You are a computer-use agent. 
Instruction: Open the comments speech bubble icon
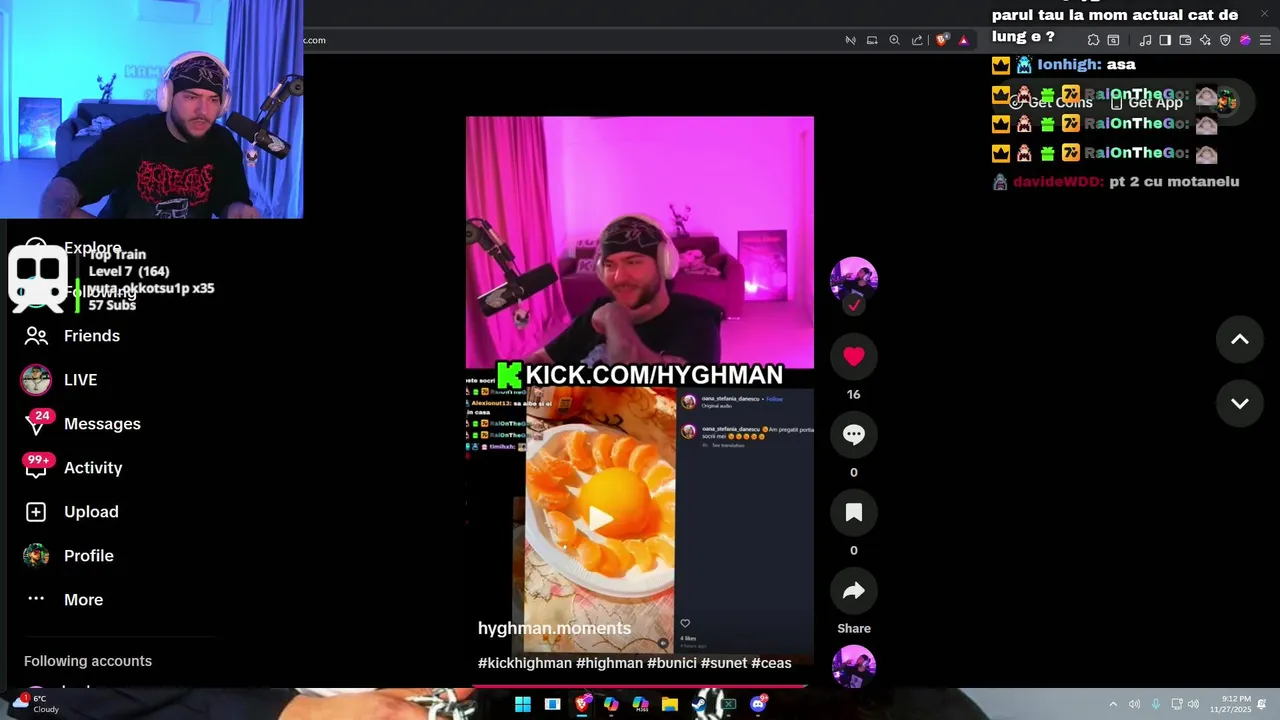click(x=853, y=434)
